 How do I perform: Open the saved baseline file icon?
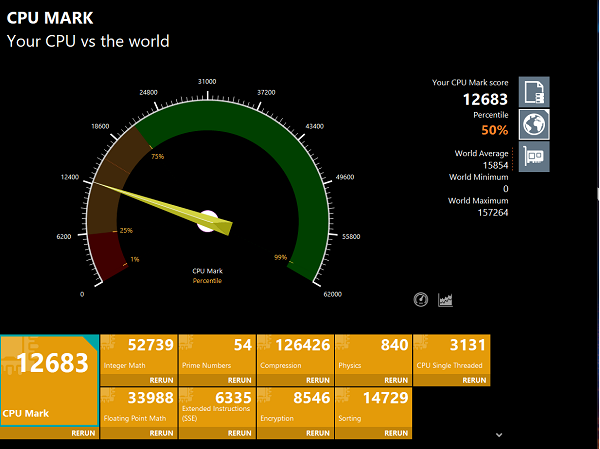pos(534,92)
